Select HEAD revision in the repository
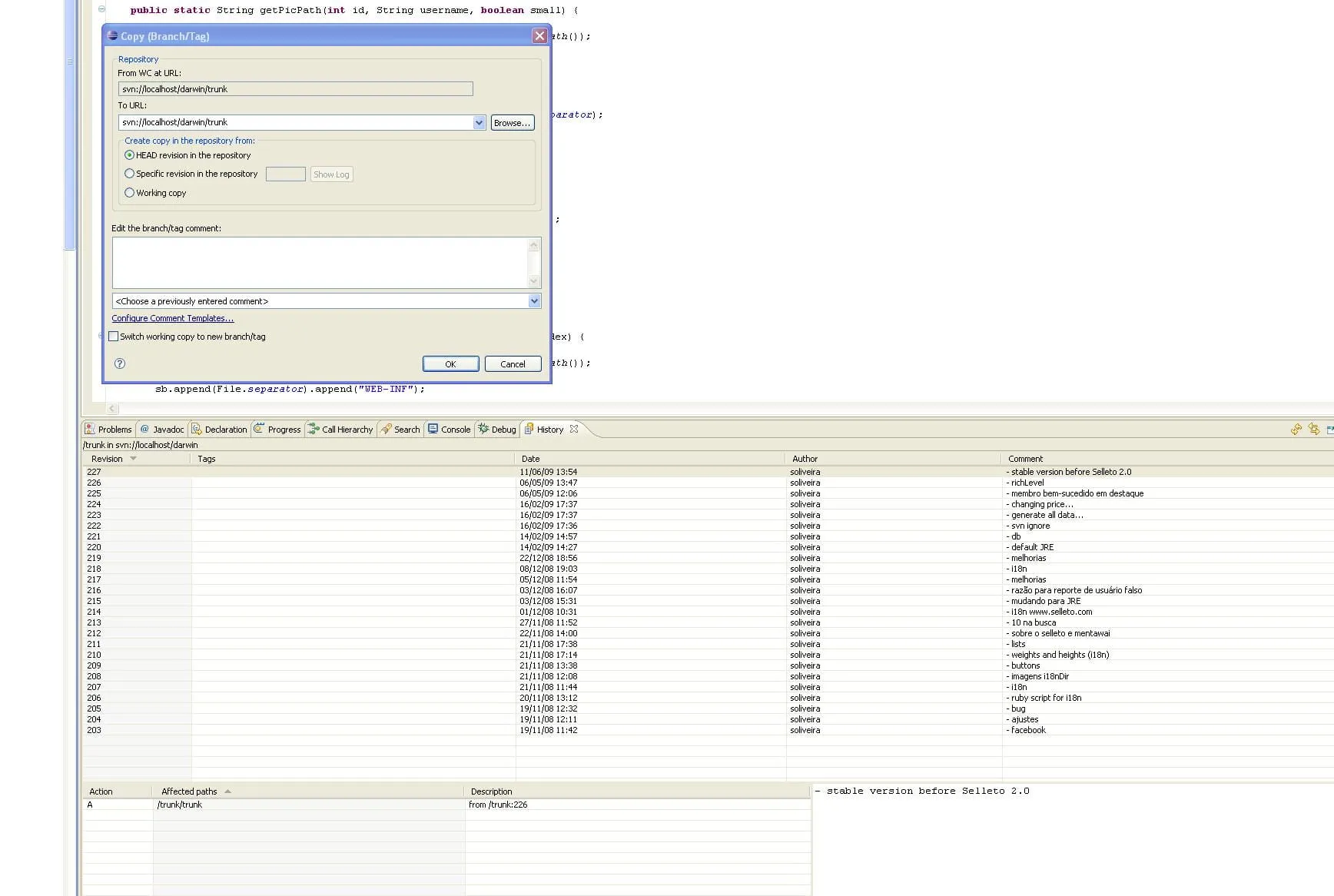The width and height of the screenshot is (1334, 896). pos(130,155)
